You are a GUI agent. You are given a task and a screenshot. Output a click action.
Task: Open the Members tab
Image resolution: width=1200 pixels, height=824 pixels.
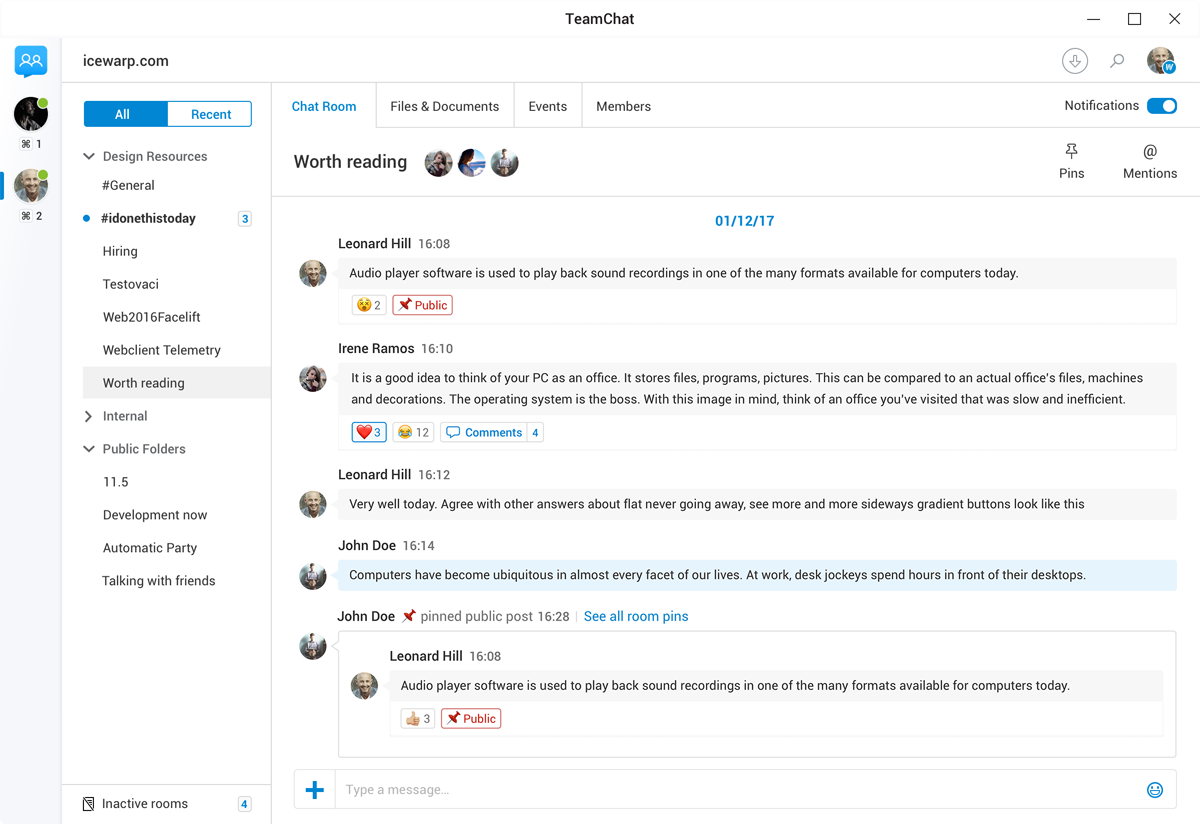coord(623,106)
